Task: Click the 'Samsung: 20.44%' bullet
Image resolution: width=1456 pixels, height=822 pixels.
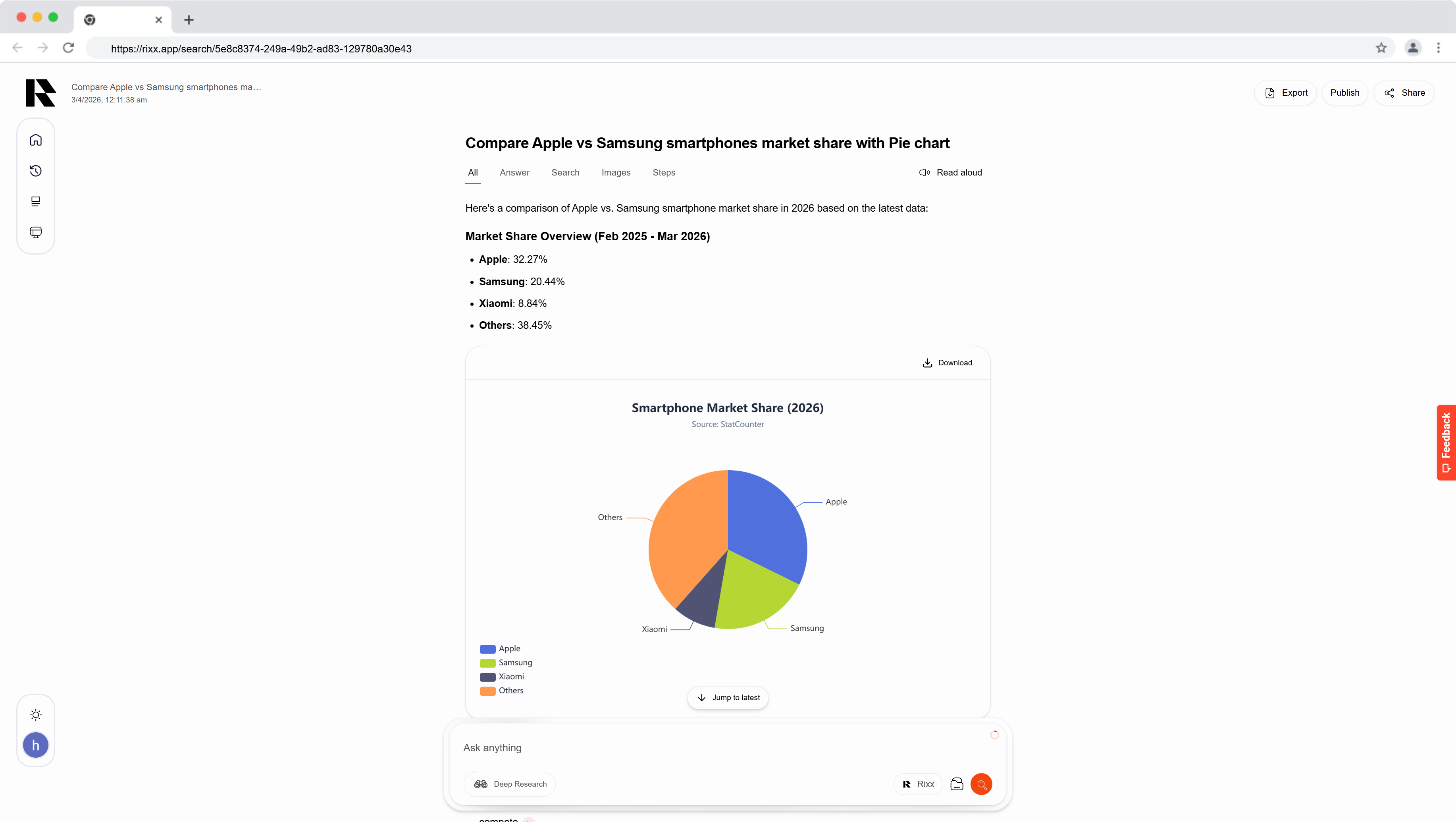Action: [522, 282]
